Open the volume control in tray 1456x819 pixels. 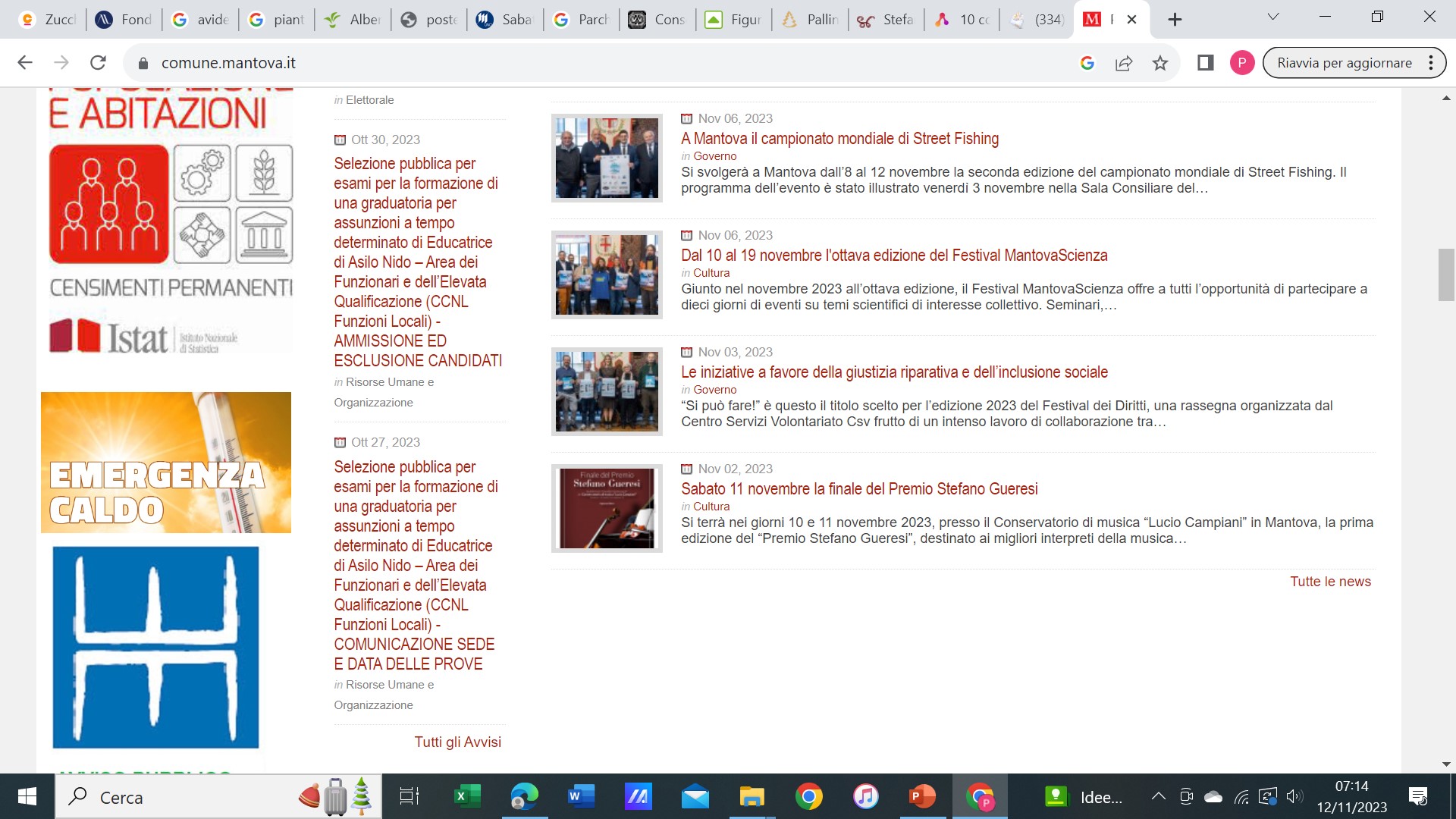(x=1294, y=796)
